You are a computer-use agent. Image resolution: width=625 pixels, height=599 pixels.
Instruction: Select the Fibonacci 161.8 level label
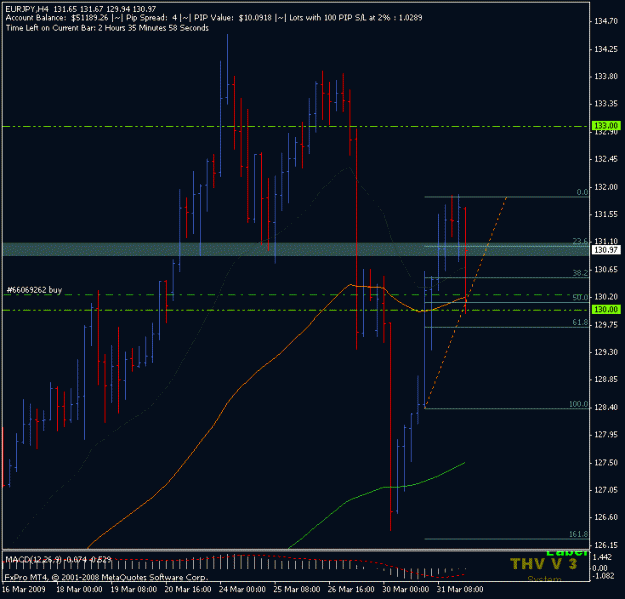pyautogui.click(x=578, y=534)
